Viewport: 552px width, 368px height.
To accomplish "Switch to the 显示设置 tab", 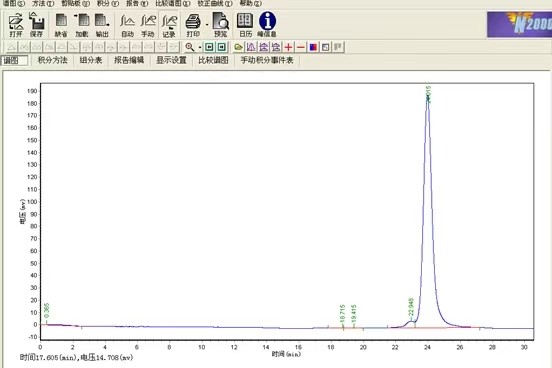I will 171,60.
